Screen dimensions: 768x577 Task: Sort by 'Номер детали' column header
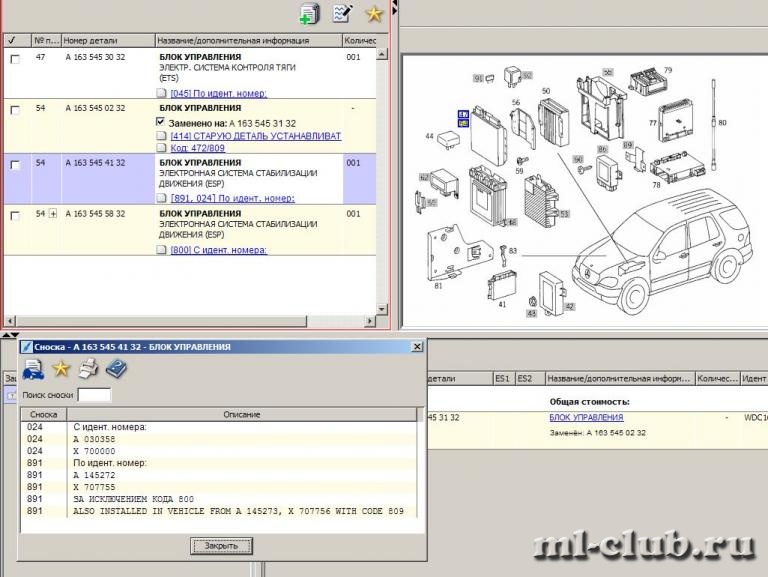point(106,40)
